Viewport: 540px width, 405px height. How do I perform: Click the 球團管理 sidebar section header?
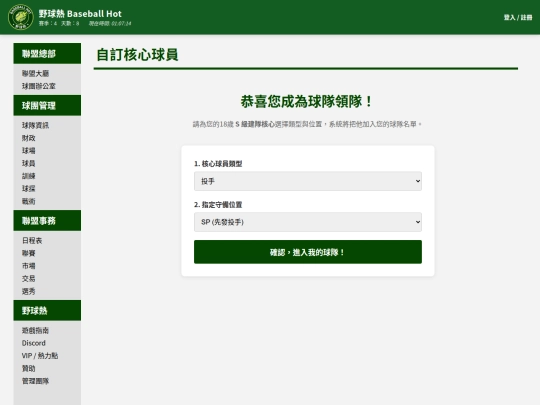pos(47,105)
